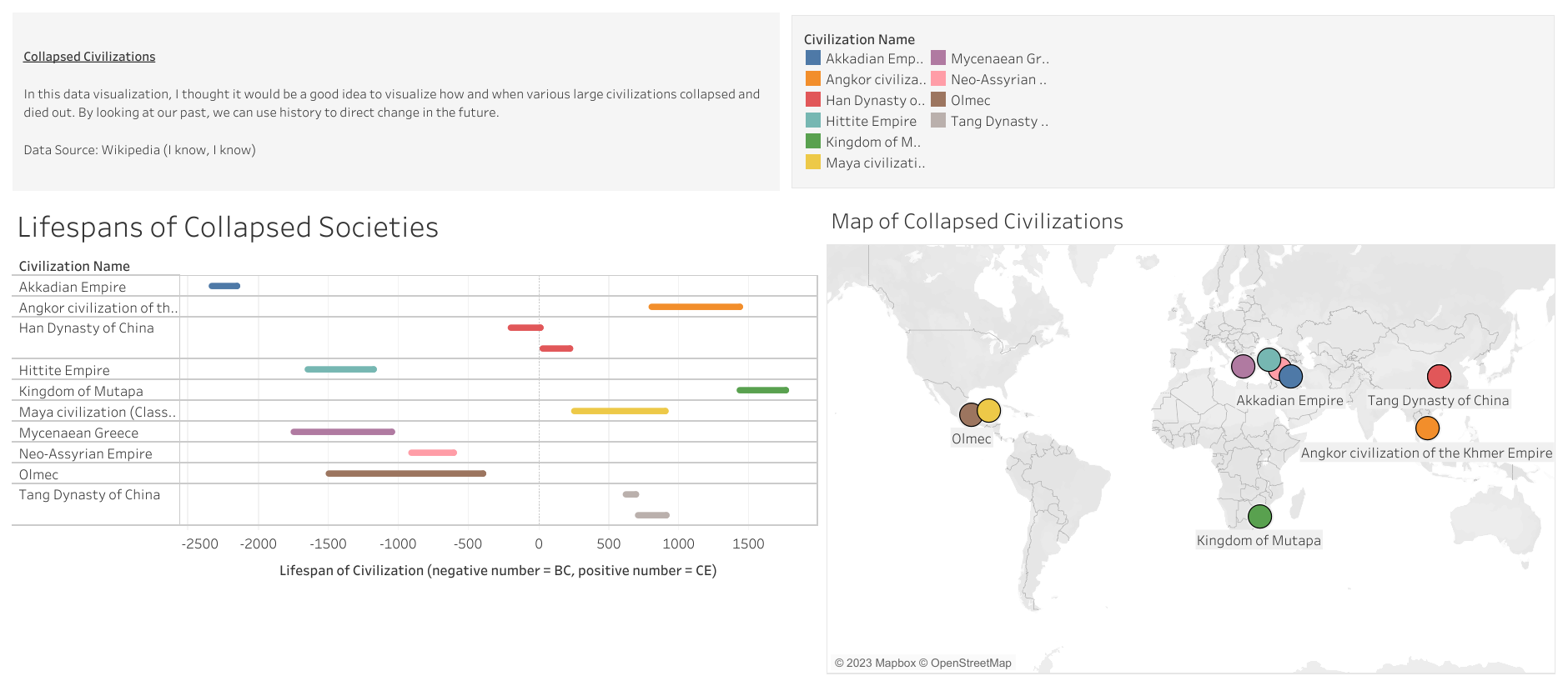Select the Hittite Empire row header in the chart
Viewport: 1568px width, 686px height.
(64, 370)
